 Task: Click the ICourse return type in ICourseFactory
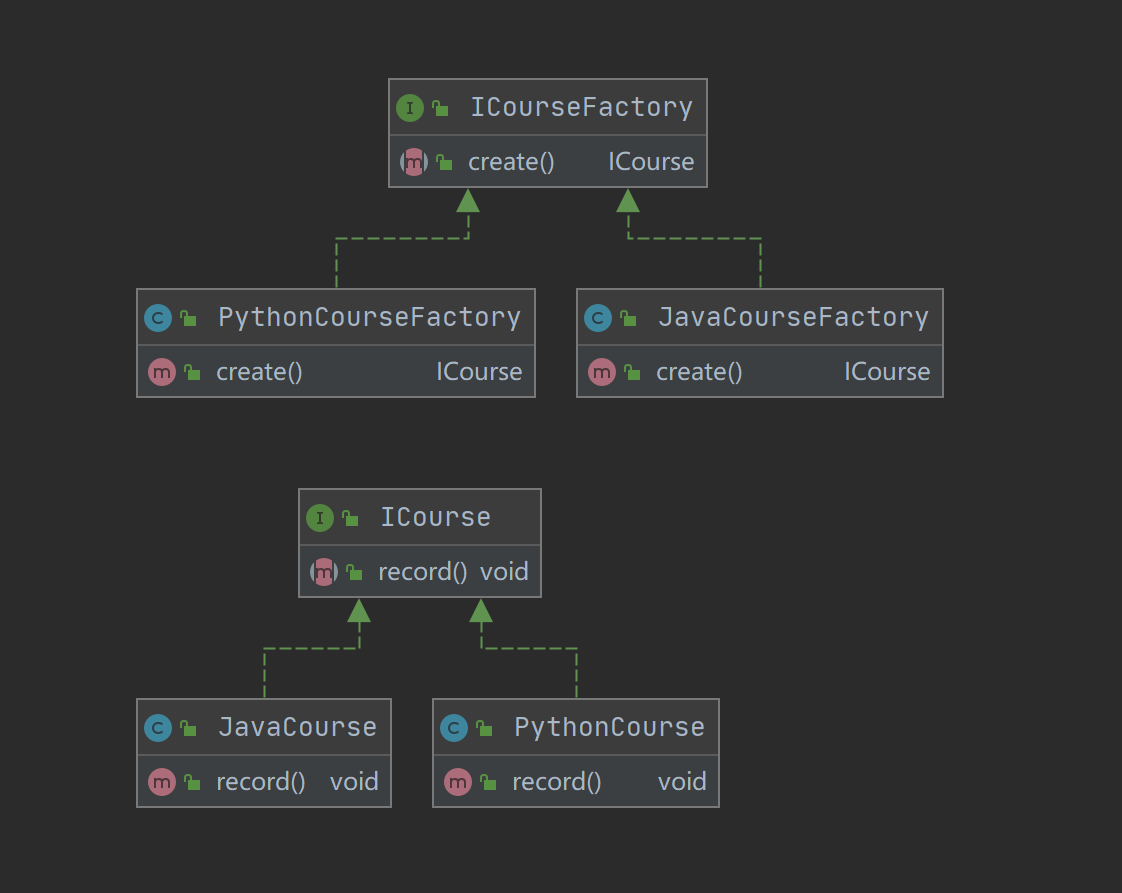coord(651,162)
